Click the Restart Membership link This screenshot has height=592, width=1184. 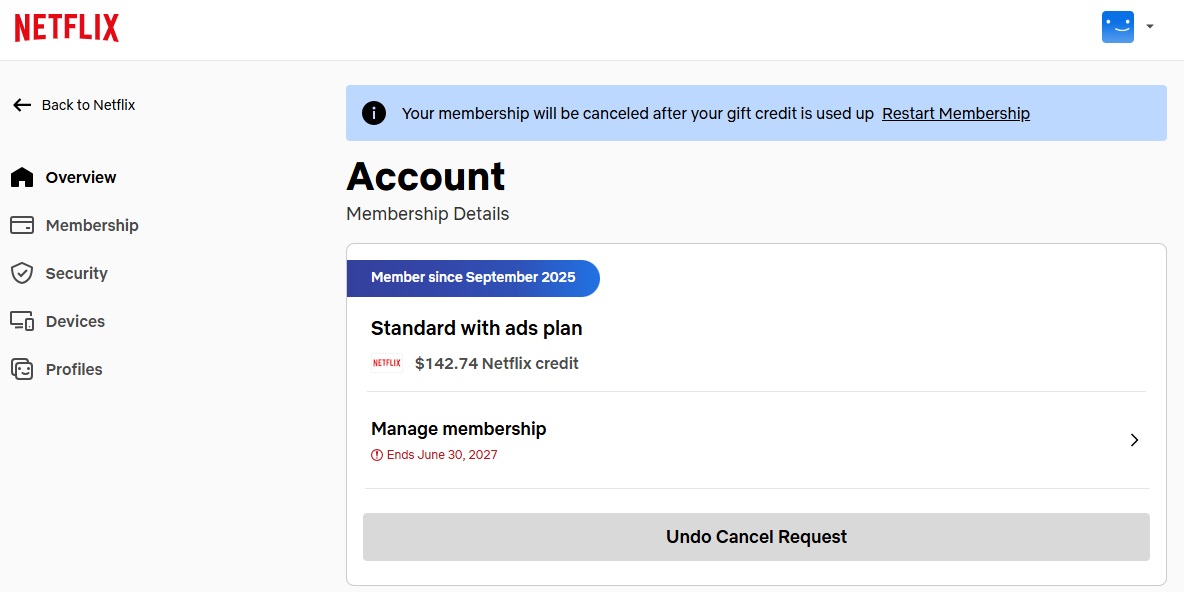click(955, 113)
